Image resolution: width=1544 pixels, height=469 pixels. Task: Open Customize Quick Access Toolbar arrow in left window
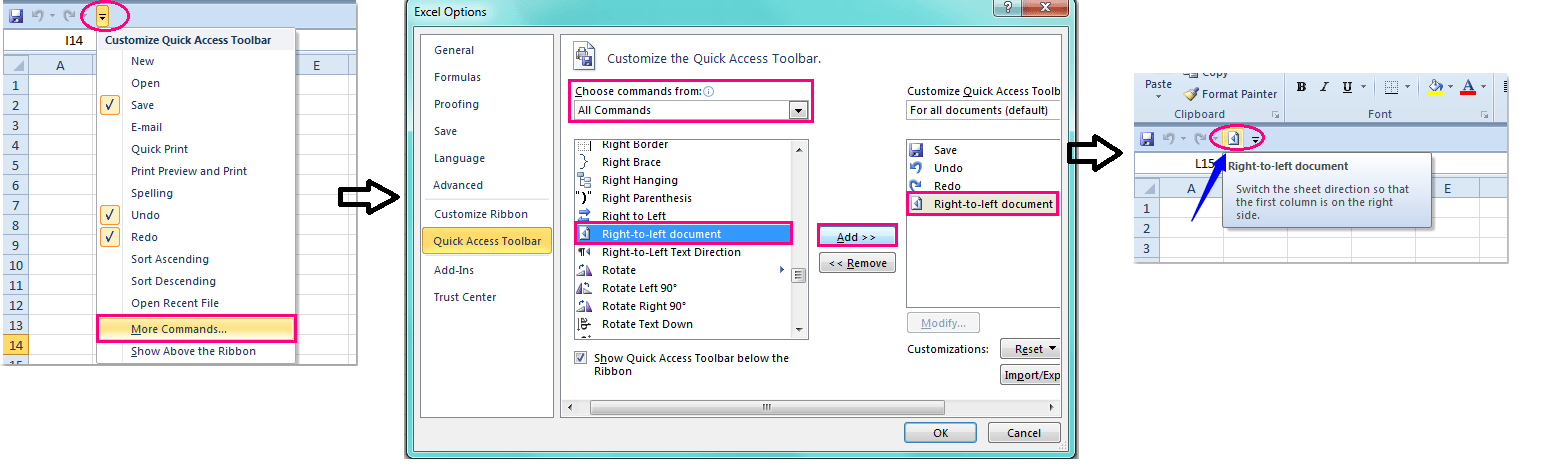click(103, 17)
